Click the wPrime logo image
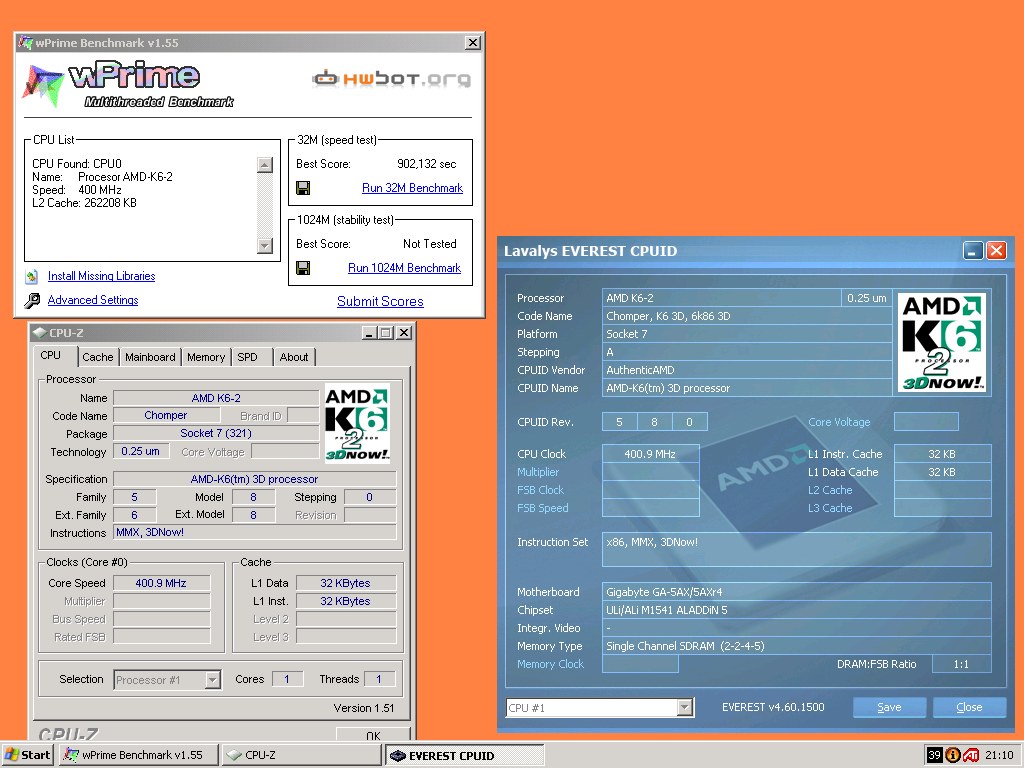 point(128,85)
